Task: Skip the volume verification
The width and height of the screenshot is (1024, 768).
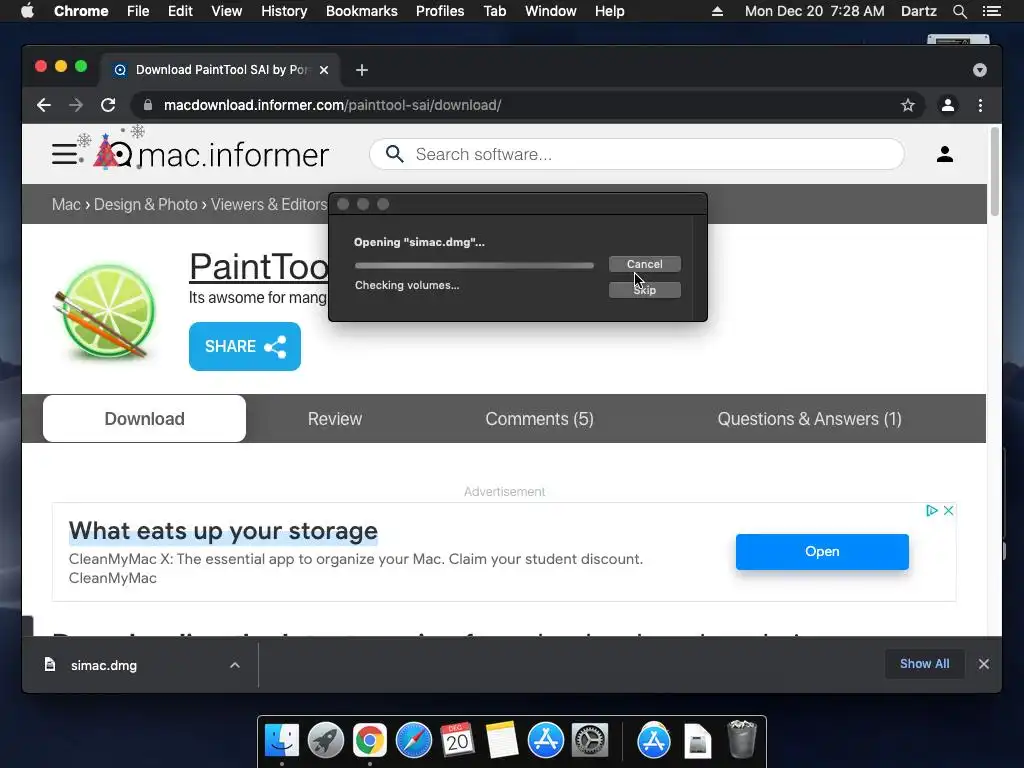Action: click(645, 290)
